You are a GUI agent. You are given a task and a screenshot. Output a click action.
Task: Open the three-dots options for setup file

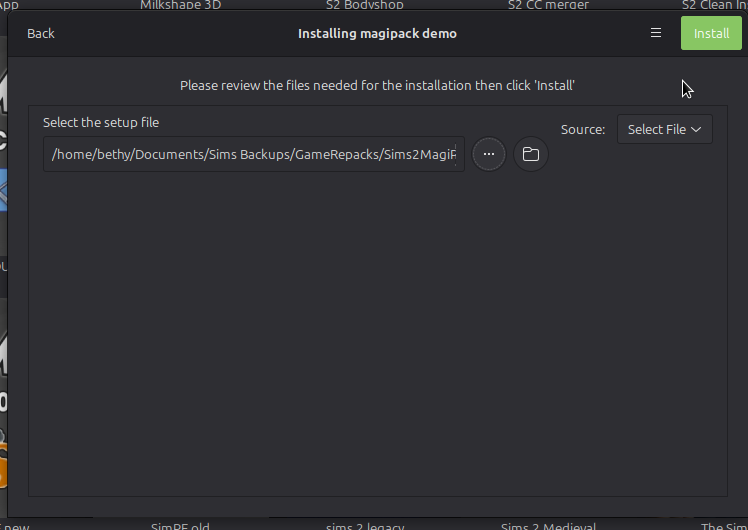coord(488,154)
